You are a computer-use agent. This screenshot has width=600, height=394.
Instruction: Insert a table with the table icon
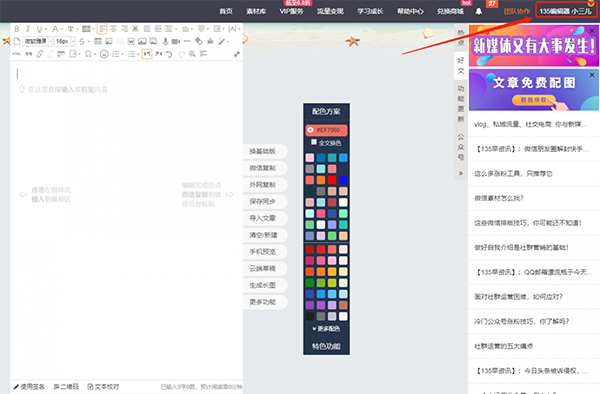(x=98, y=41)
